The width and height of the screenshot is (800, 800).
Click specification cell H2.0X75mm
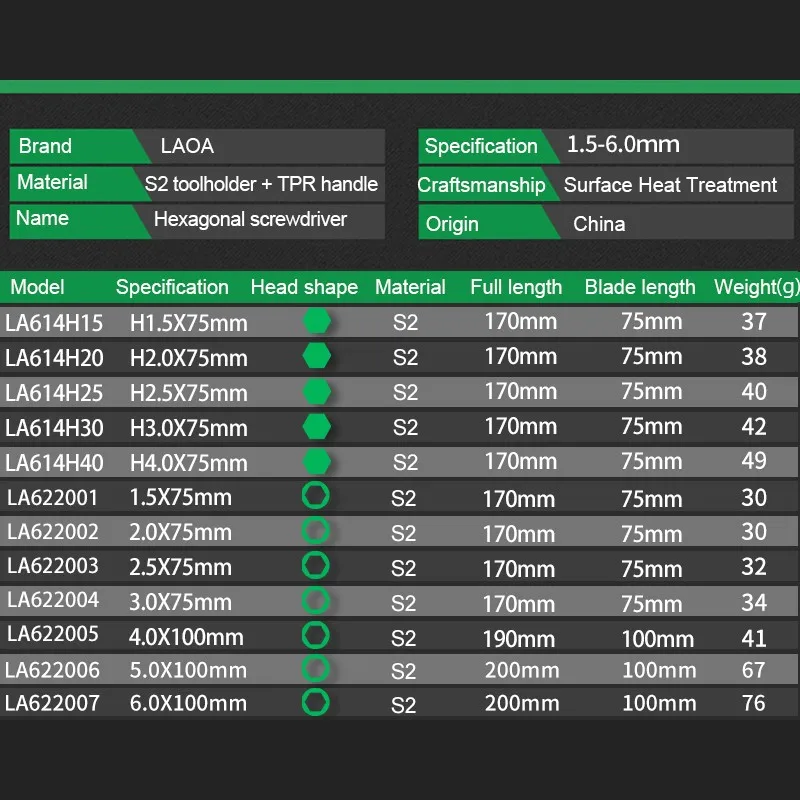[x=189, y=358]
